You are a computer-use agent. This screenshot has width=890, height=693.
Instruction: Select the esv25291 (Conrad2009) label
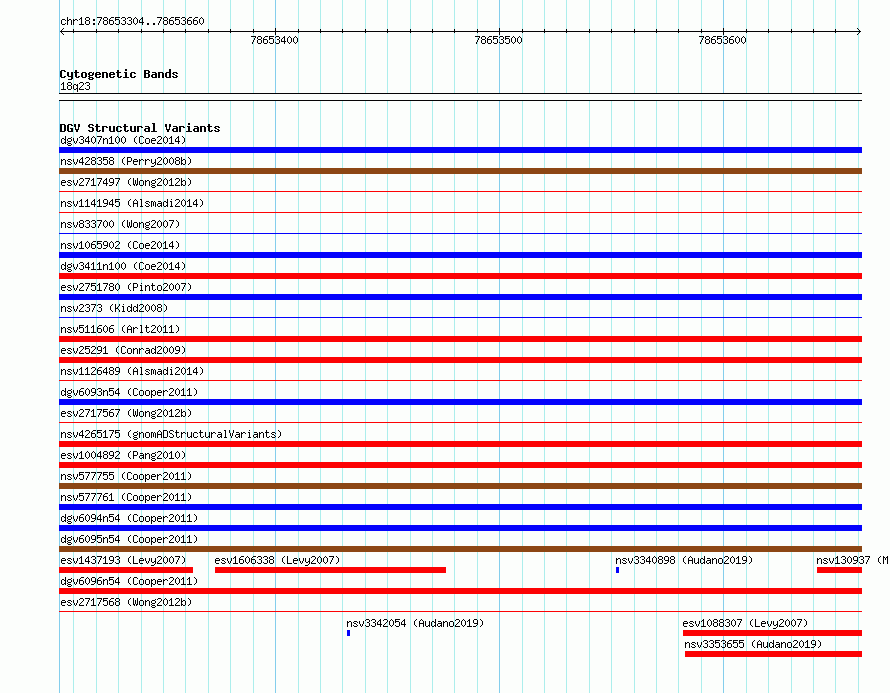(x=123, y=350)
